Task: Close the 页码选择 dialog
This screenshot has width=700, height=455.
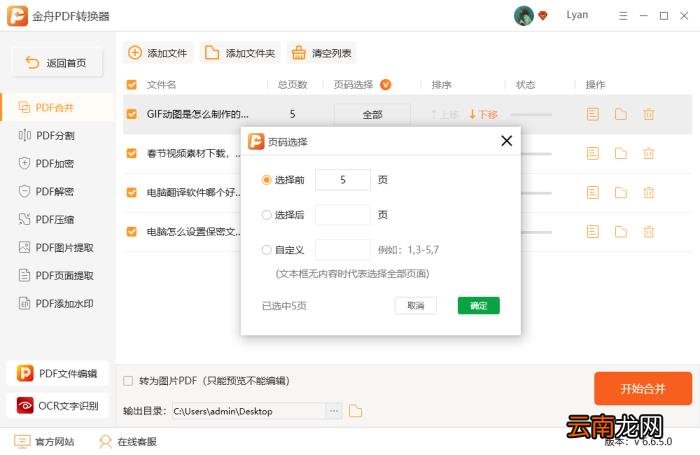Action: pyautogui.click(x=506, y=141)
